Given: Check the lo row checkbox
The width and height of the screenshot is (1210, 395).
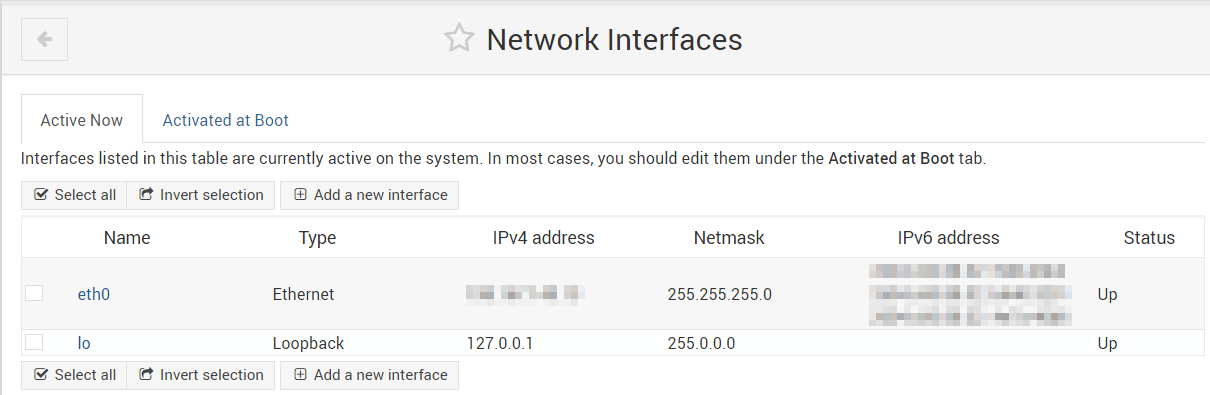Looking at the screenshot, I should [x=34, y=342].
